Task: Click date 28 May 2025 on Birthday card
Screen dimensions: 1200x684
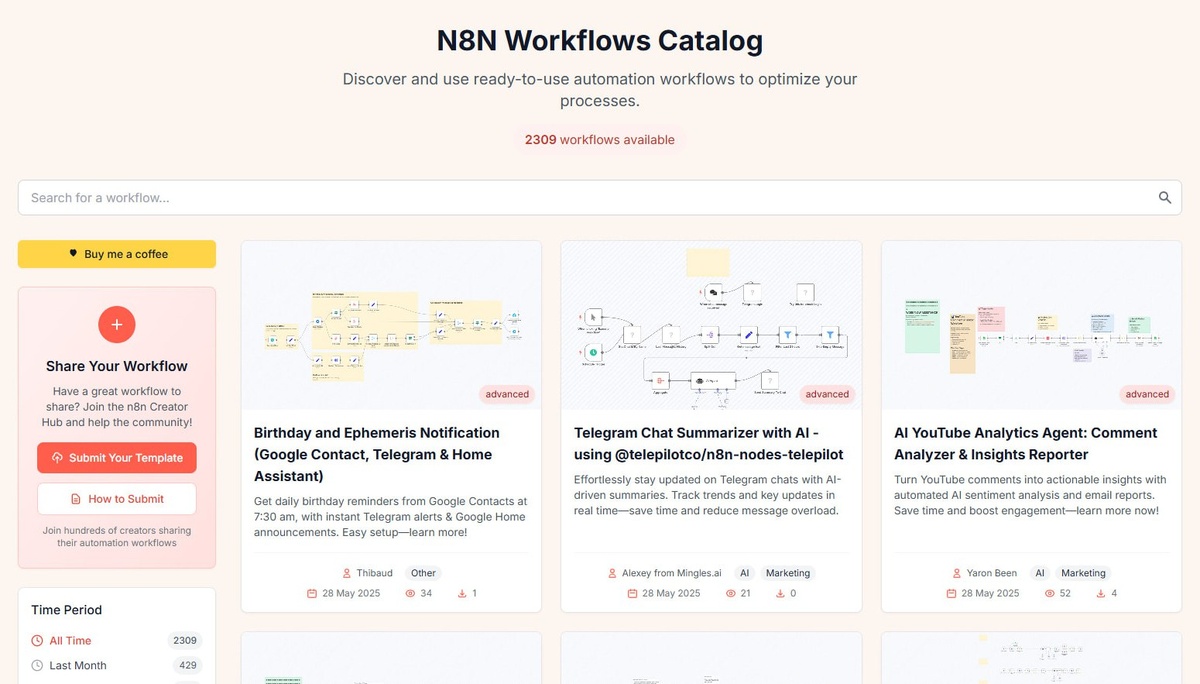Action: pyautogui.click(x=351, y=594)
